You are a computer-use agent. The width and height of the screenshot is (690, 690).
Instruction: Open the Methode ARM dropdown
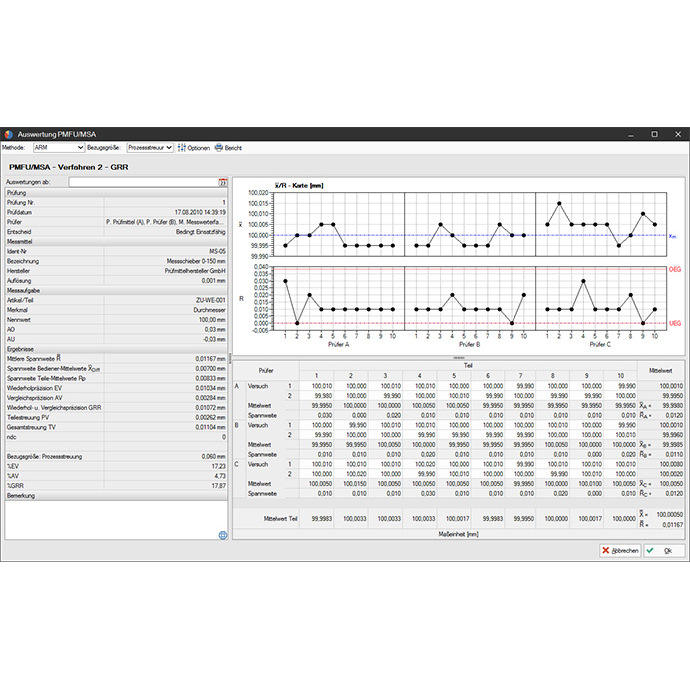pos(59,148)
